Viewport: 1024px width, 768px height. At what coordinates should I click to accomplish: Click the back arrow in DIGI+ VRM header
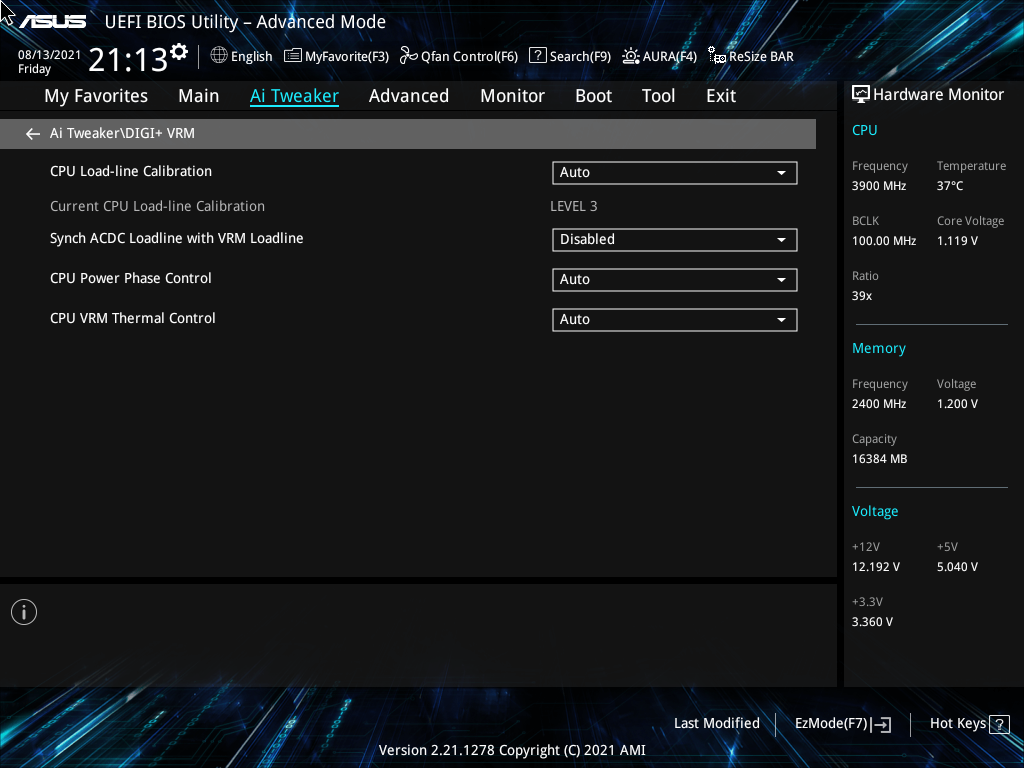33,134
